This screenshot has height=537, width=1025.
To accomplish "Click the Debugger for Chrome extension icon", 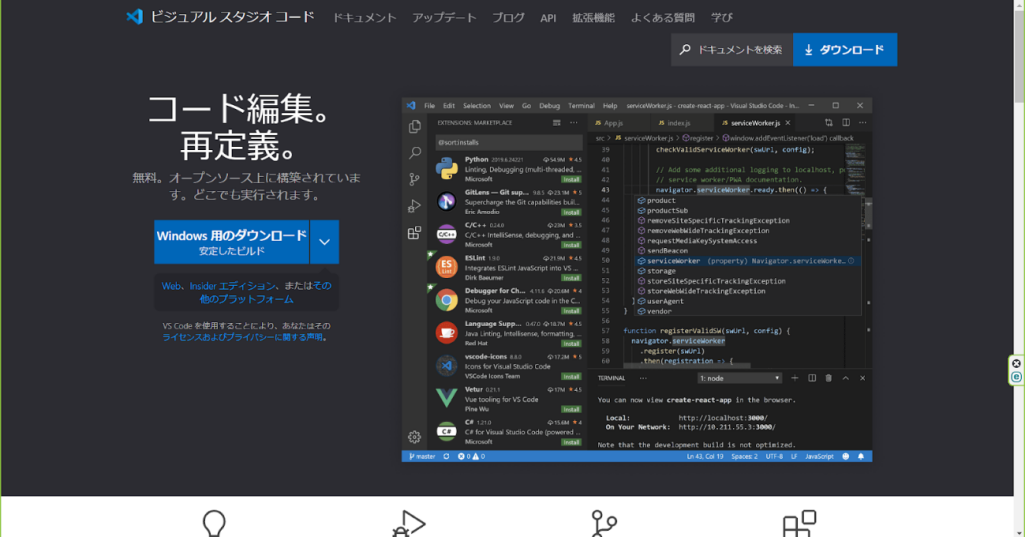I will pyautogui.click(x=446, y=300).
